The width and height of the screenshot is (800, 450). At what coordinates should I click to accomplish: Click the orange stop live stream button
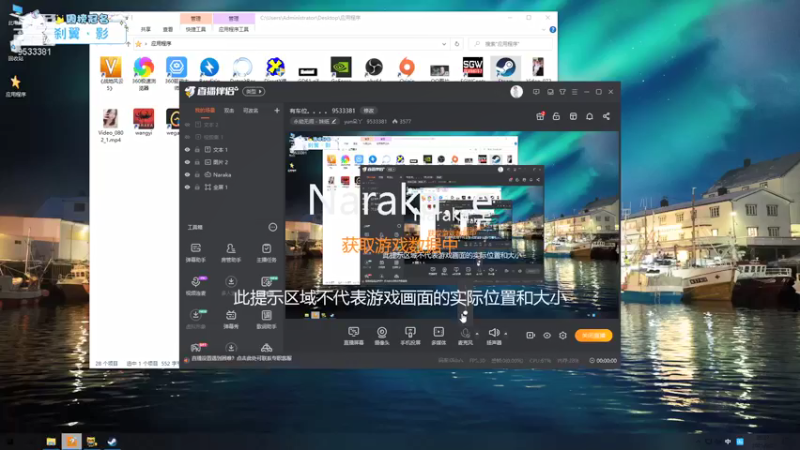click(593, 335)
